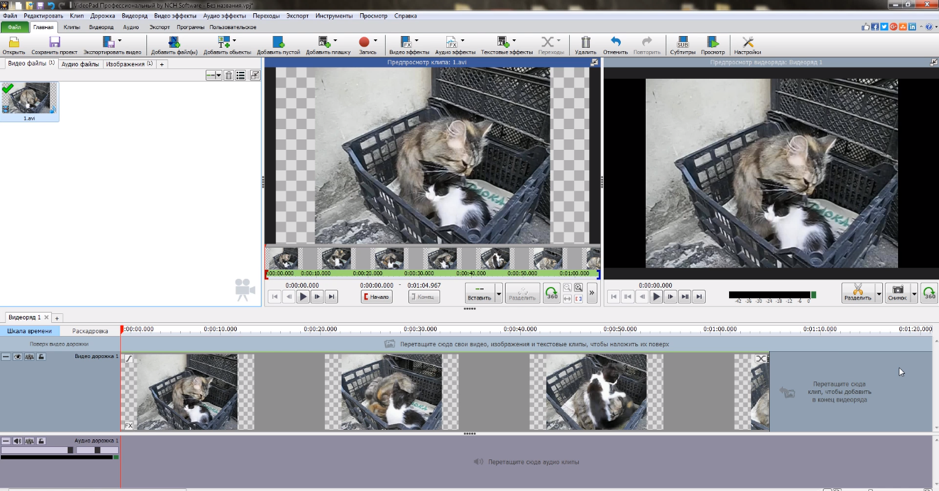Image resolution: width=939 pixels, height=491 pixels.
Task: Click FX icon on first timeline clip
Action: tap(128, 426)
